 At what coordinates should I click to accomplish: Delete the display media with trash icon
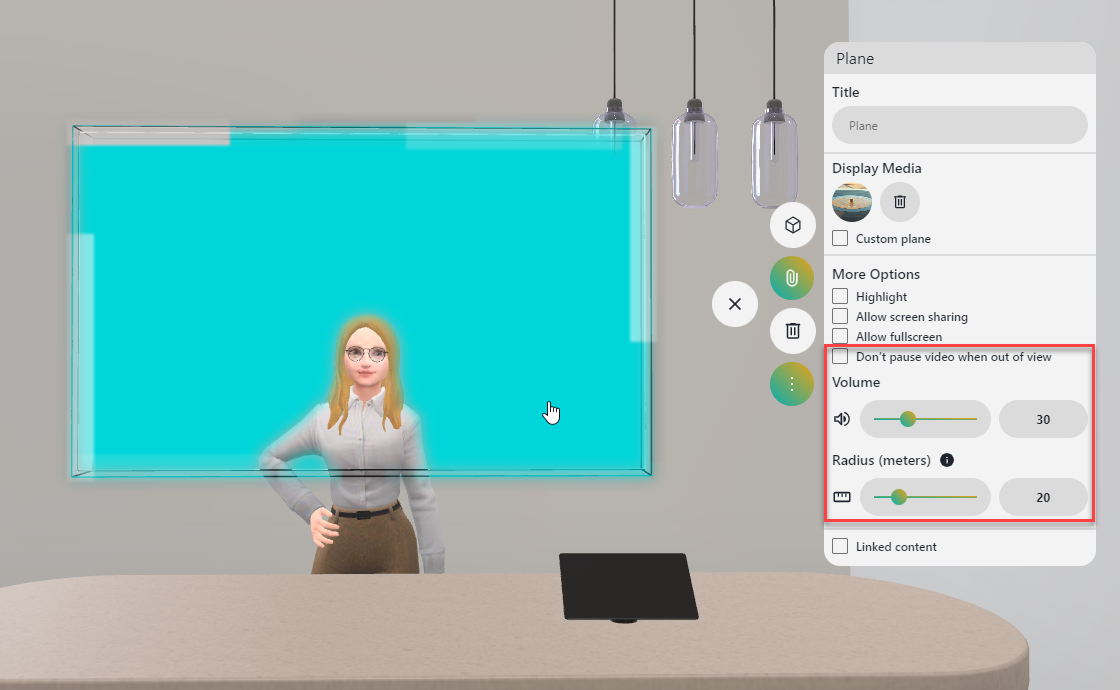pos(900,202)
